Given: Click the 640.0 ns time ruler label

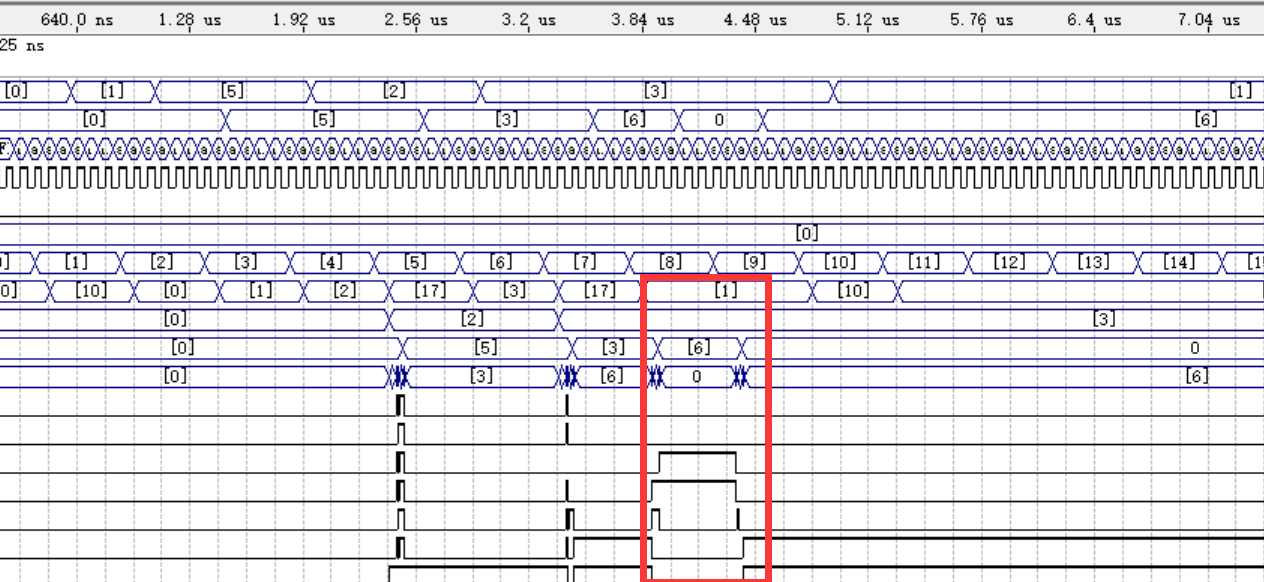Looking at the screenshot, I should pos(76,20).
